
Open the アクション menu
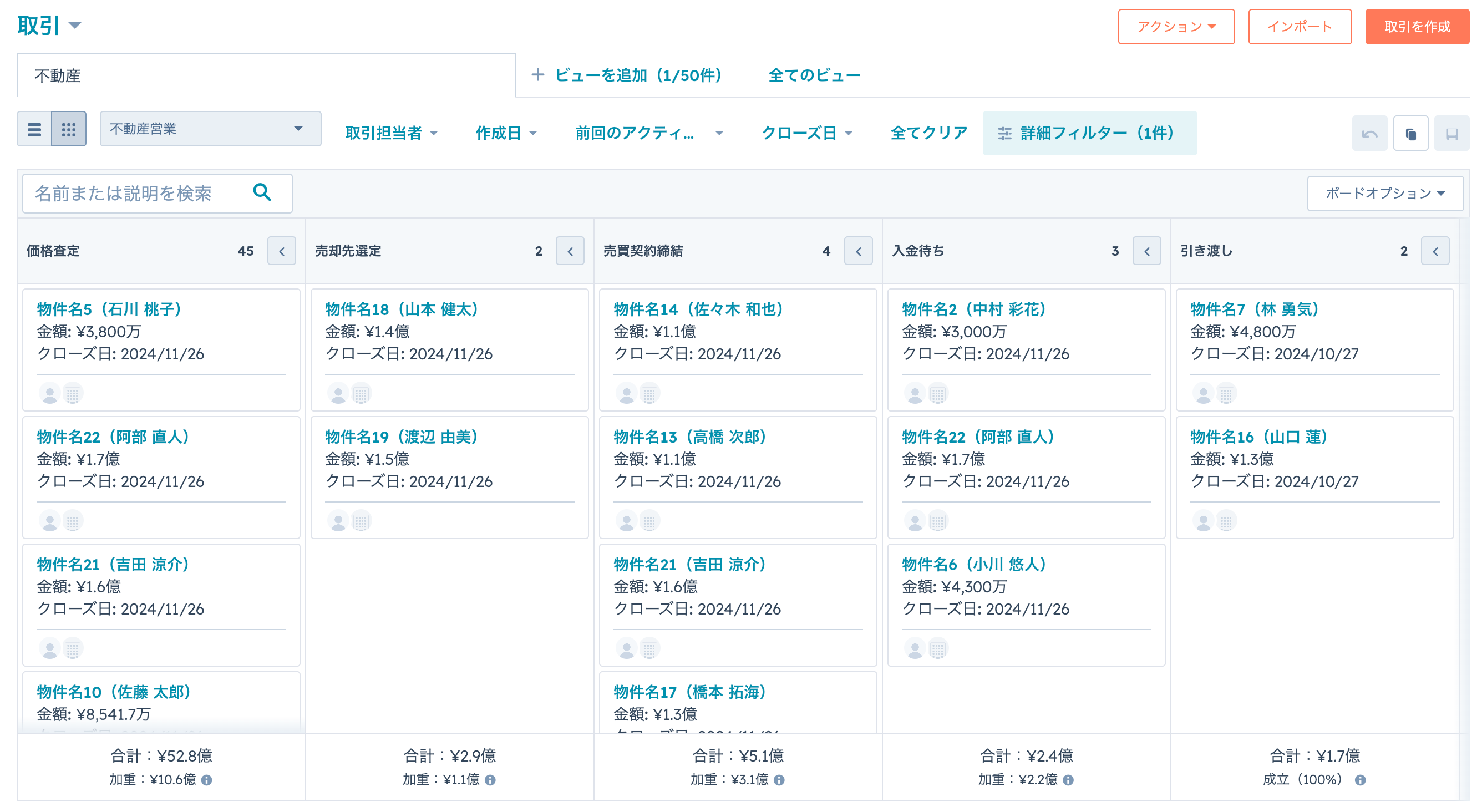coord(1176,27)
